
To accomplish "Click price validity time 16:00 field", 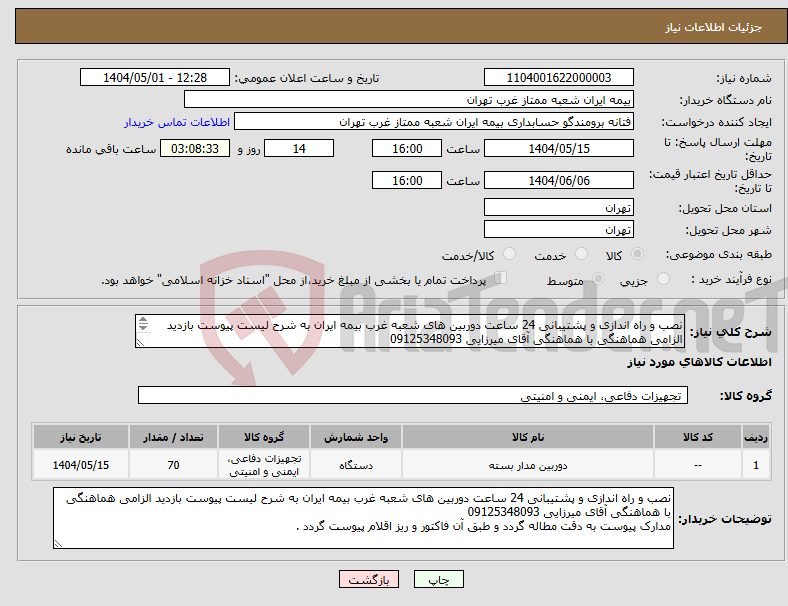I will click(407, 180).
